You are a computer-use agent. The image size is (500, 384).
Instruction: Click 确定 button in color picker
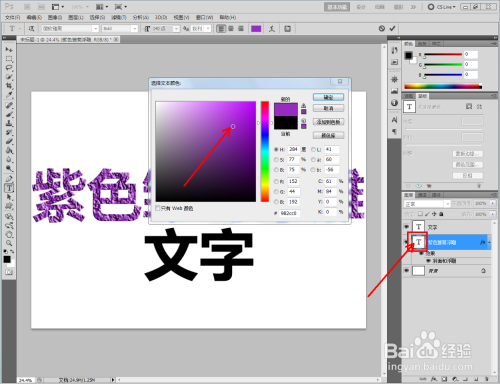pos(328,97)
